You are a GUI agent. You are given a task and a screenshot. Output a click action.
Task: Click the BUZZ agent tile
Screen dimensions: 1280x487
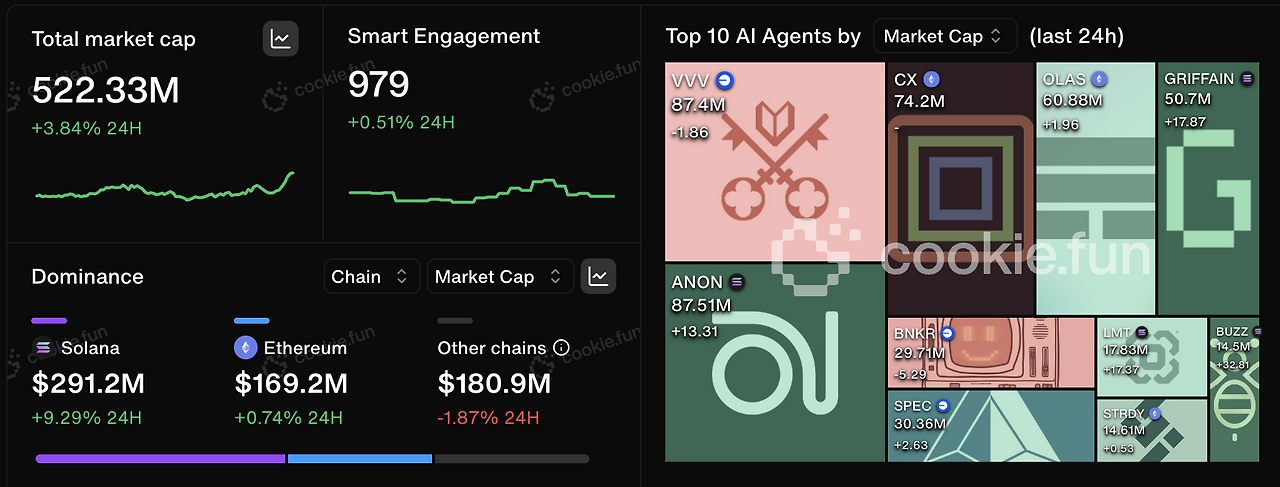click(x=1234, y=390)
